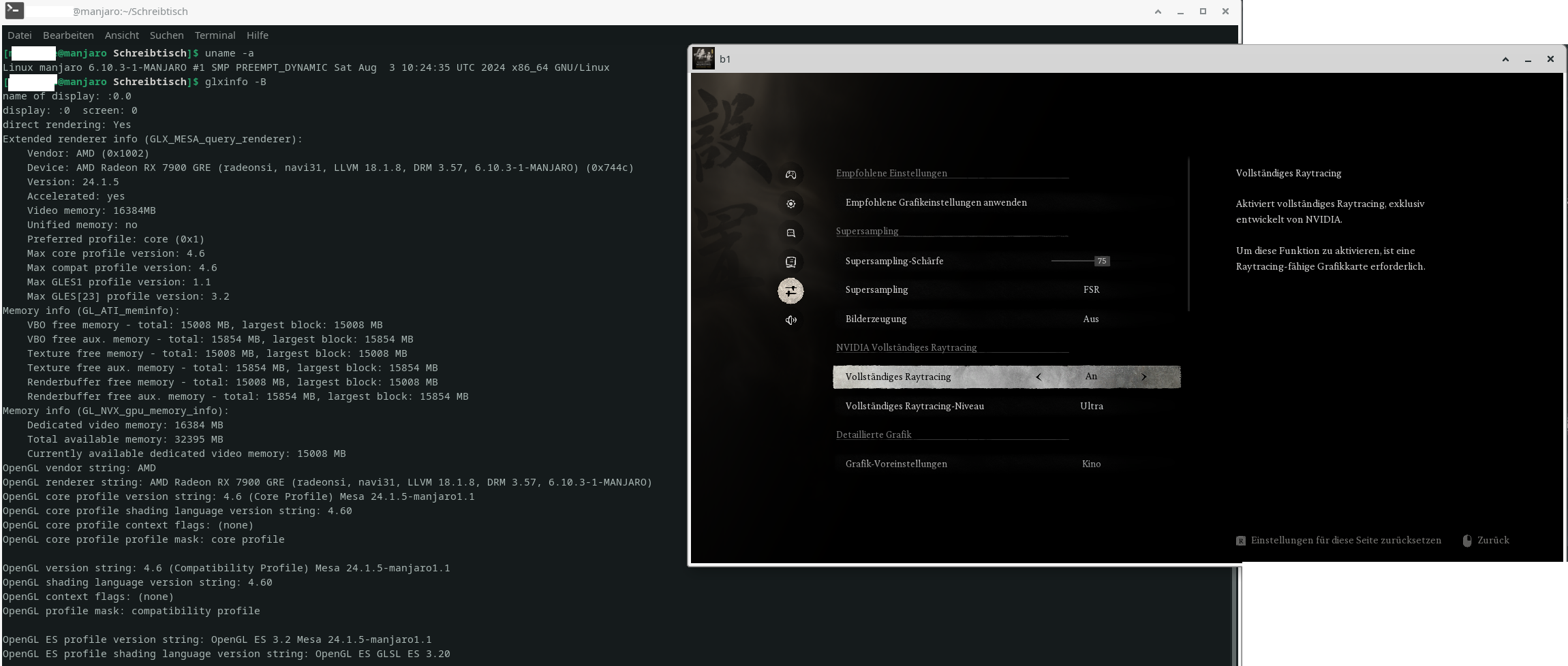
Task: Click 'OpenGL profile mask: compatibility profile' line
Action: click(131, 611)
